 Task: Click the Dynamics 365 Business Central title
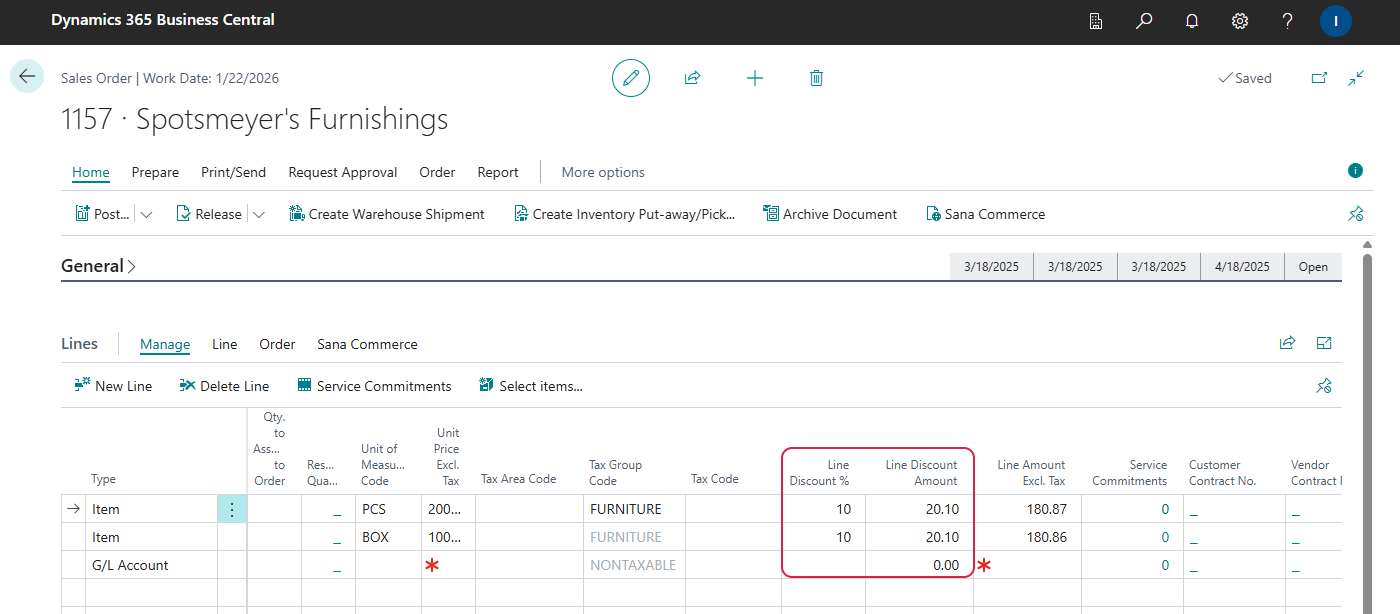pyautogui.click(x=163, y=20)
